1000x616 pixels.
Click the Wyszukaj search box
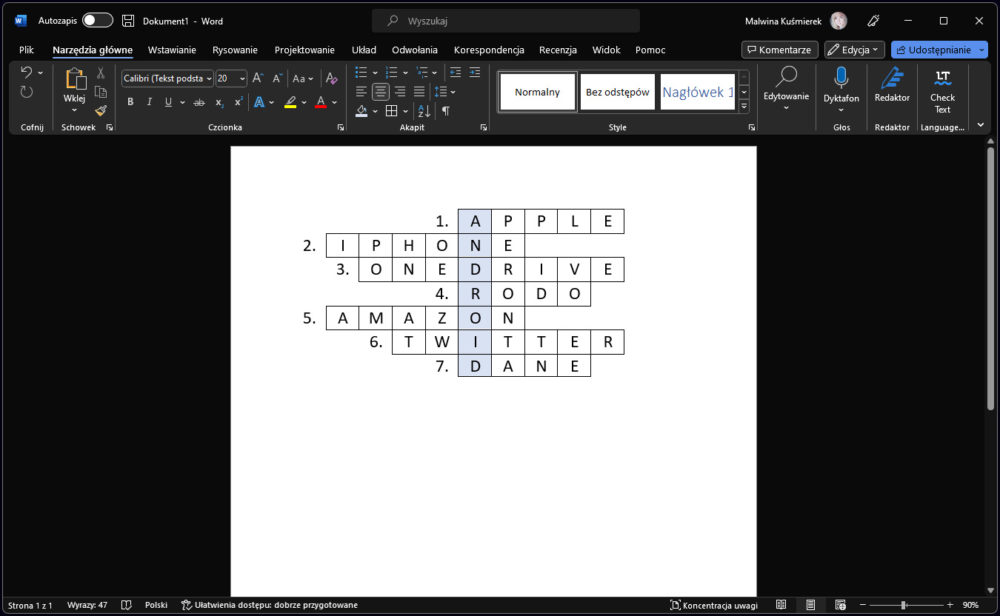pos(506,21)
